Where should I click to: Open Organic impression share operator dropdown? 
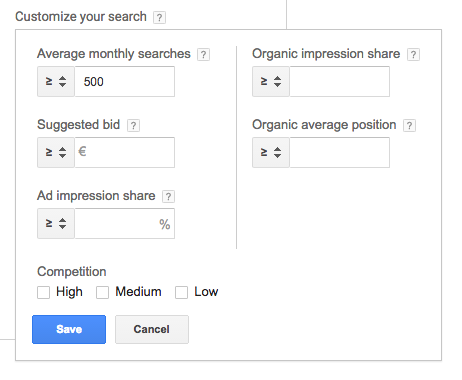[271, 81]
